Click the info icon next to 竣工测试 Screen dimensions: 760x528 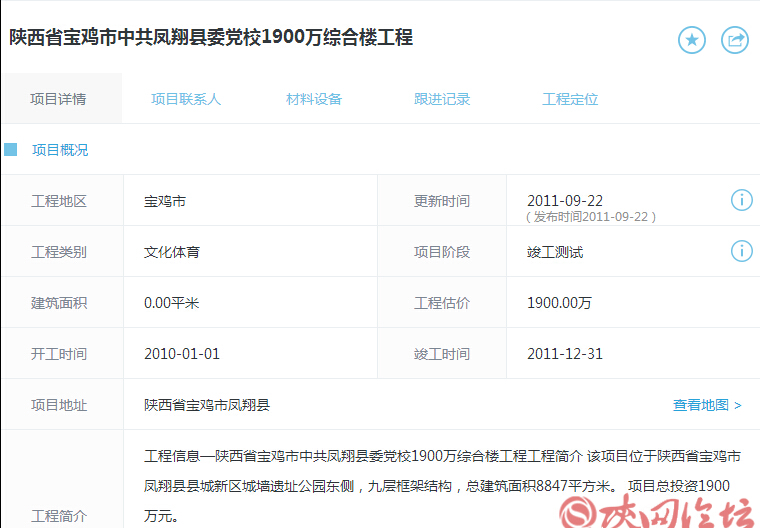point(741,250)
